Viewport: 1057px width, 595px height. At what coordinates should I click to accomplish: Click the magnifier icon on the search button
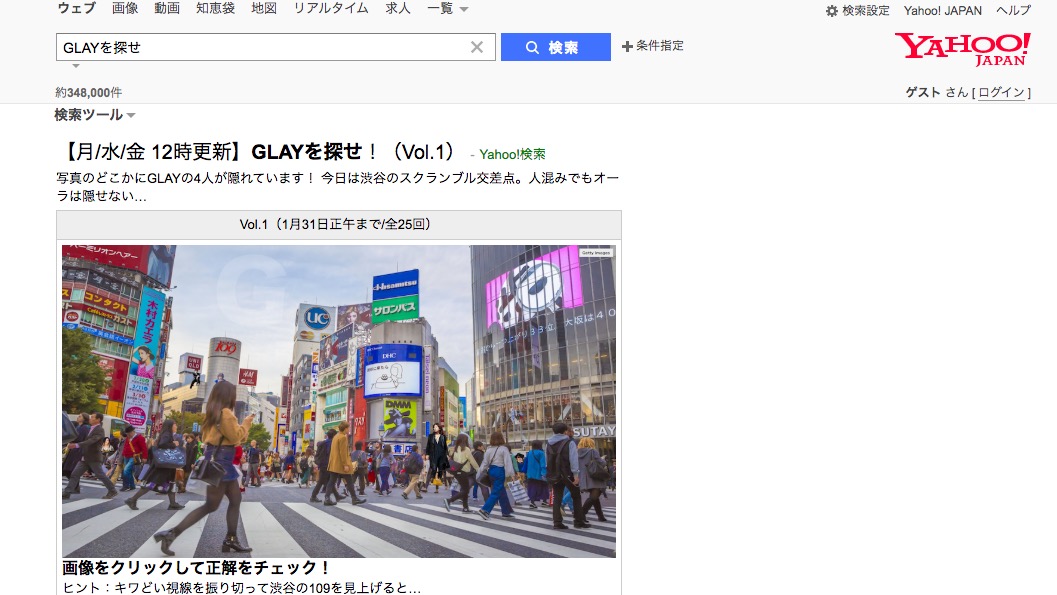532,47
